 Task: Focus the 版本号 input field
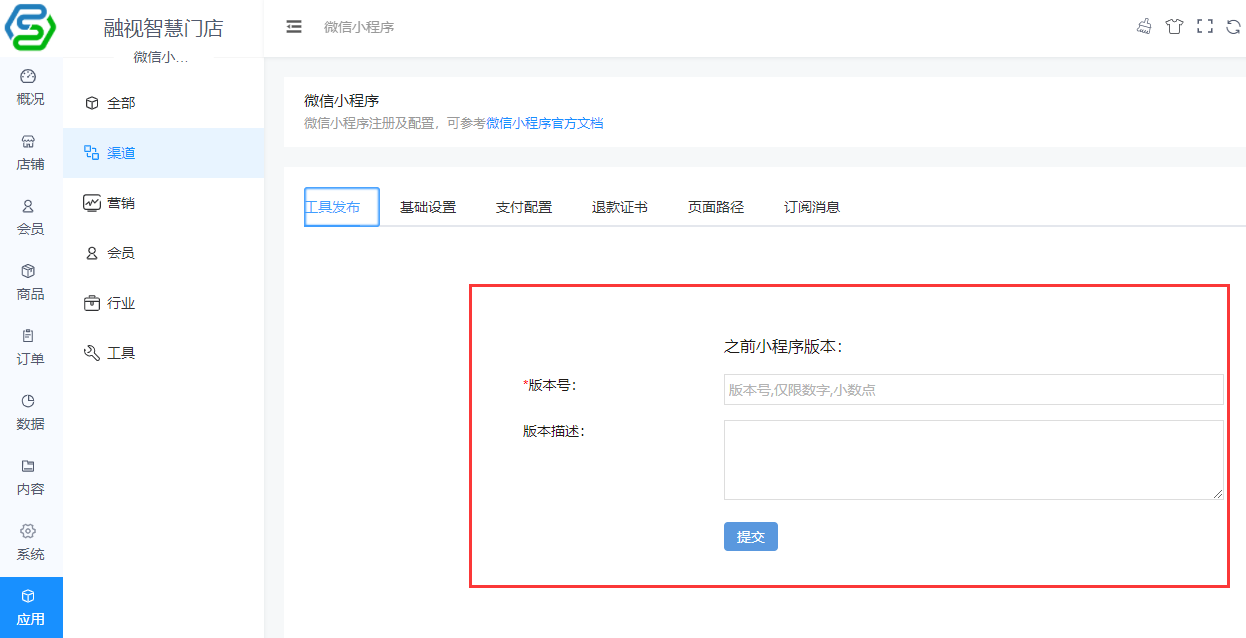[x=974, y=389]
